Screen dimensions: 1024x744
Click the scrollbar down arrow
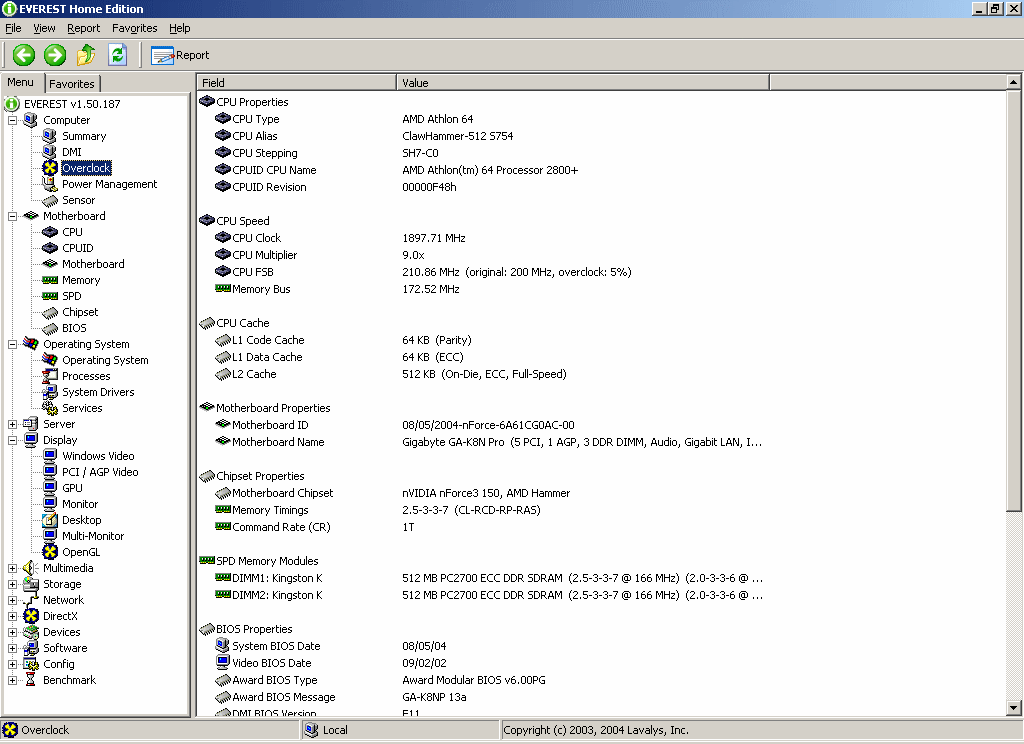pyautogui.click(x=1013, y=707)
